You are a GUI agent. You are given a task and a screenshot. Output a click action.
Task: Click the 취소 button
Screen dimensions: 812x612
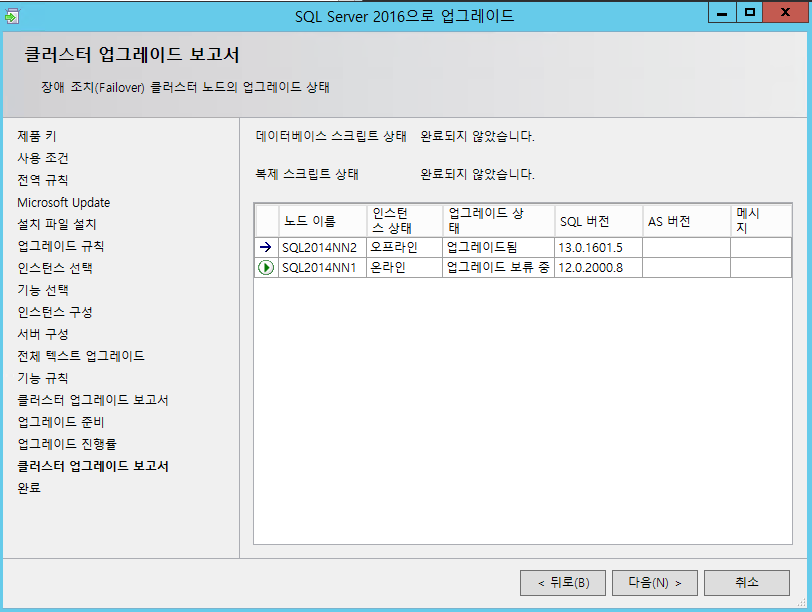point(747,583)
